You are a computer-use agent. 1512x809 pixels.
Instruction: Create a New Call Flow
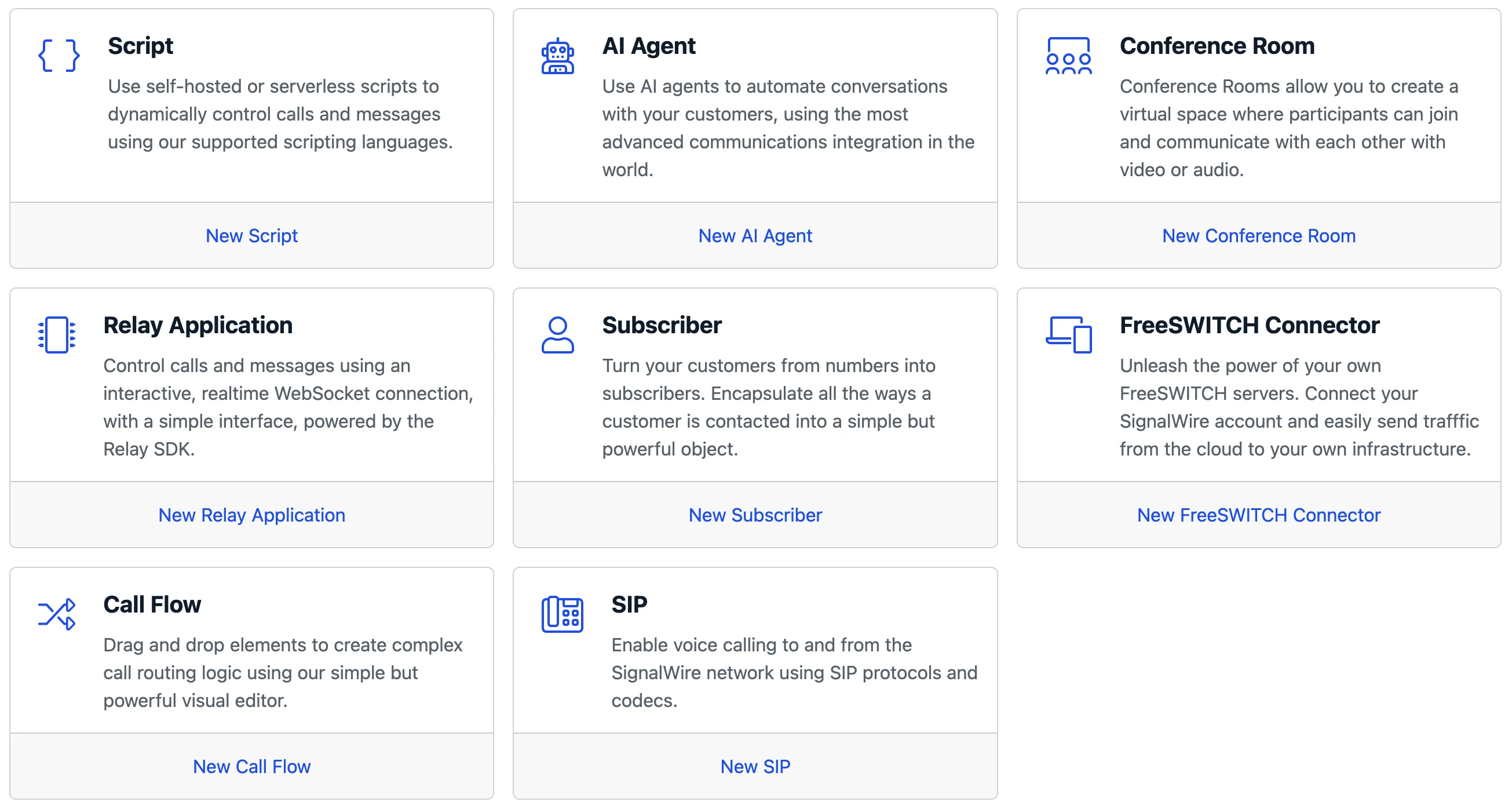[251, 766]
